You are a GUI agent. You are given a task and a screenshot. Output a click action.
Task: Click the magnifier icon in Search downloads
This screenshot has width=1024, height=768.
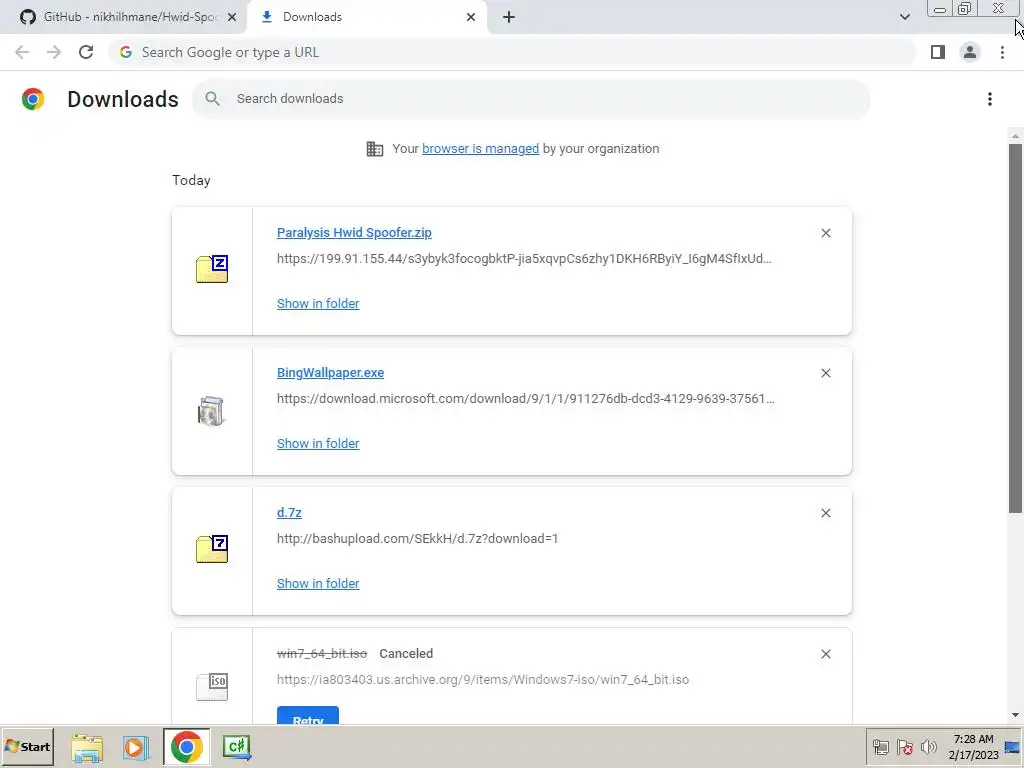212,99
